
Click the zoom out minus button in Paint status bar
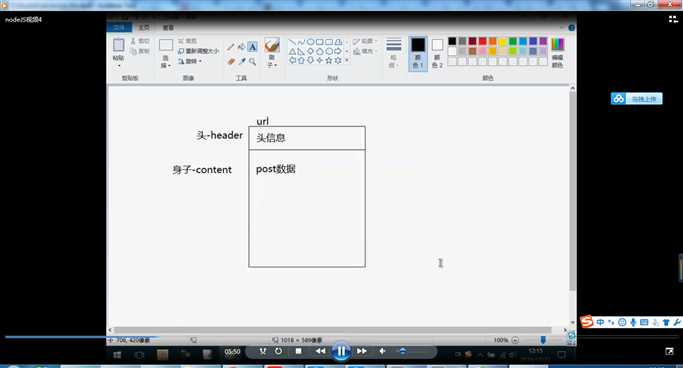pos(515,340)
